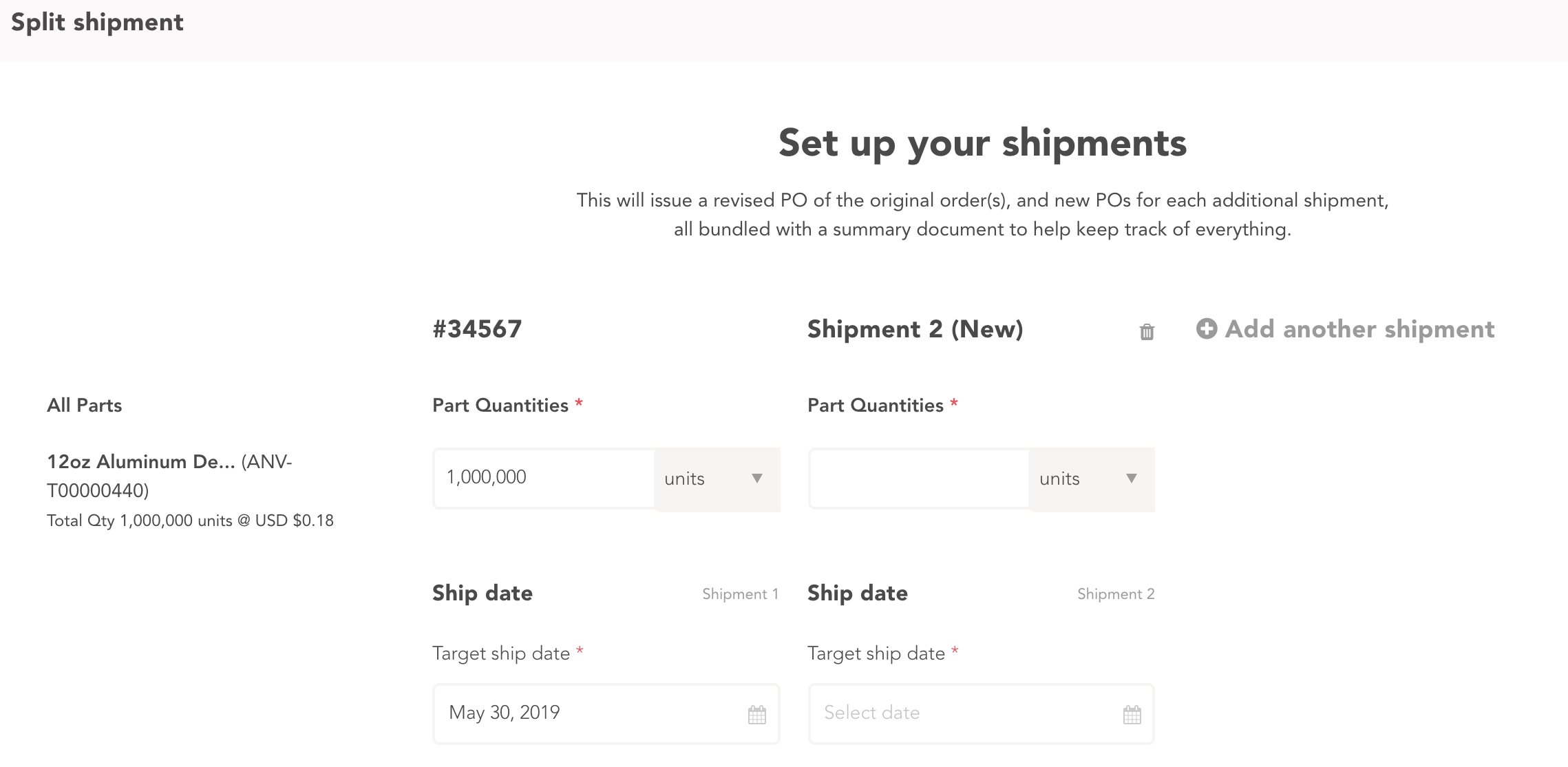Click the empty Part Quantities field for Shipment 2

coord(919,479)
